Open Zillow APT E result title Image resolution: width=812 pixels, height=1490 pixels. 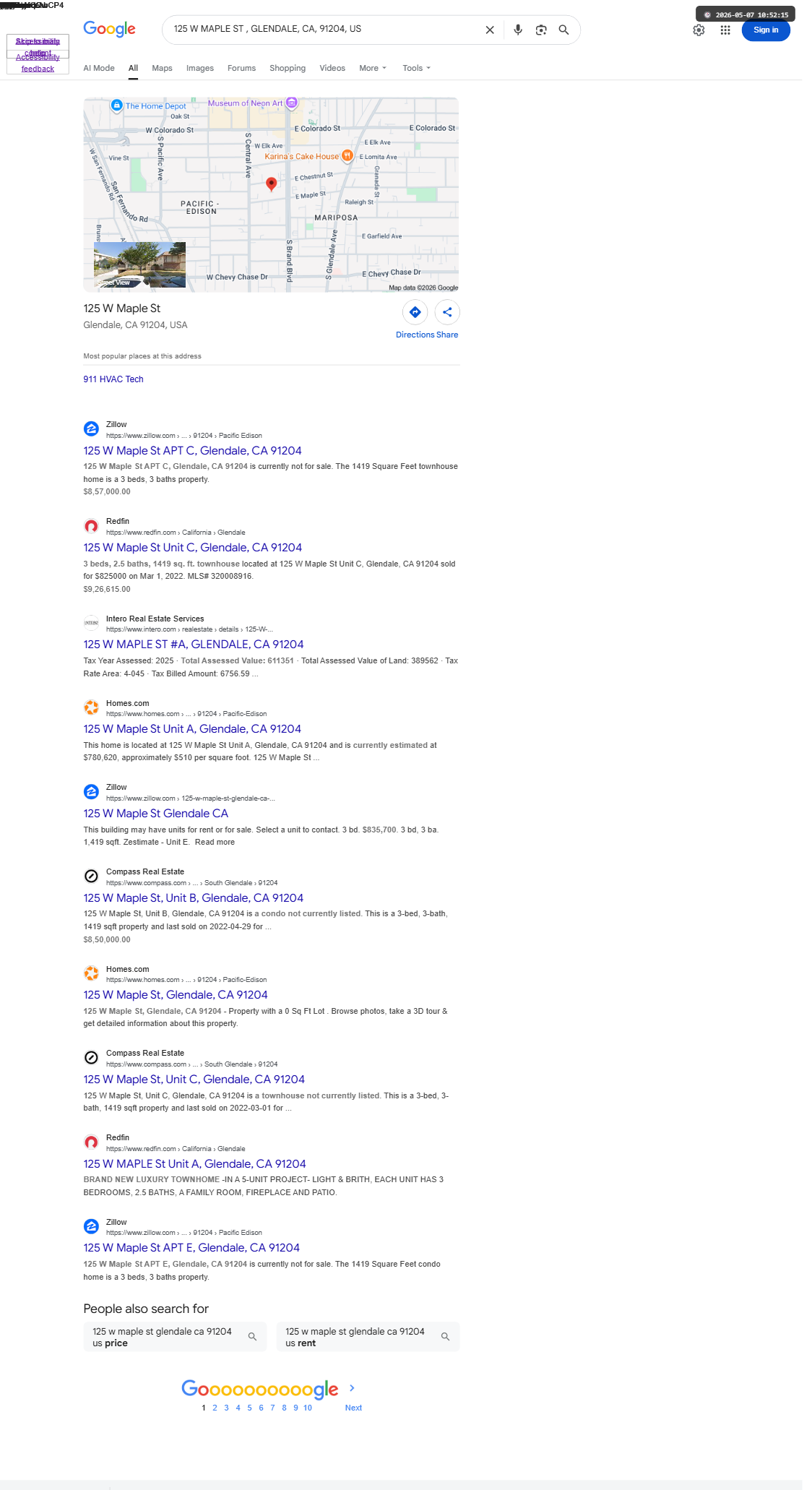(191, 1248)
